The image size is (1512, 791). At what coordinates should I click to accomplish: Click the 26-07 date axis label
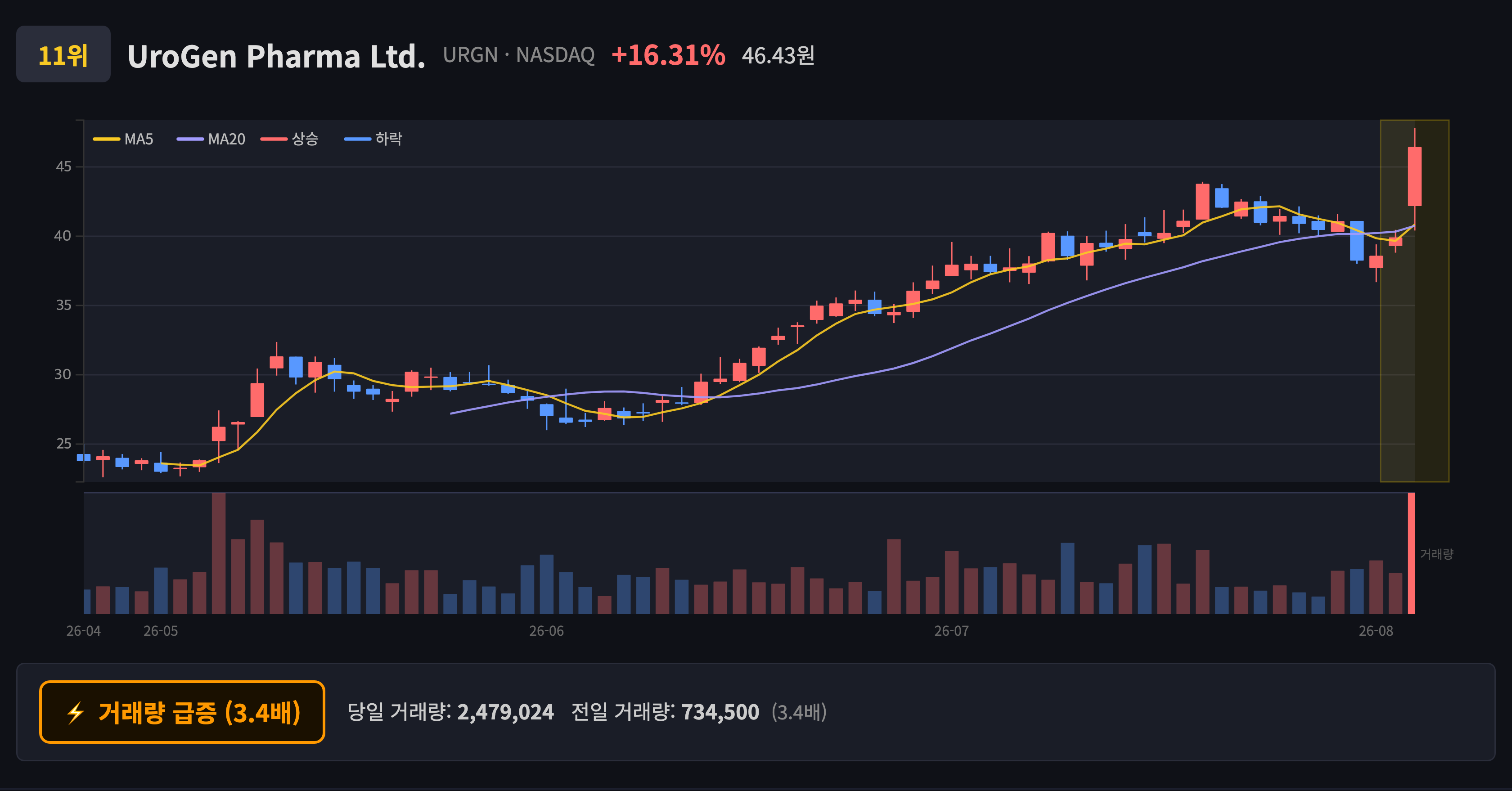click(x=951, y=631)
